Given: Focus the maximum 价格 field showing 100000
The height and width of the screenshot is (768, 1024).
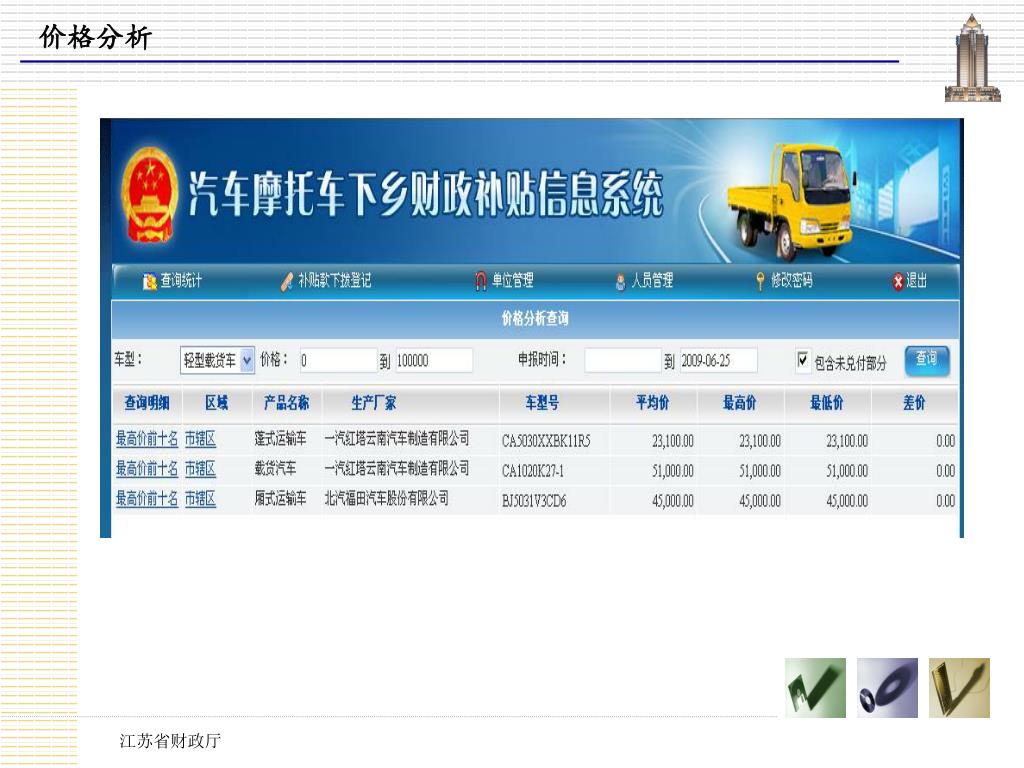Looking at the screenshot, I should click(x=434, y=360).
